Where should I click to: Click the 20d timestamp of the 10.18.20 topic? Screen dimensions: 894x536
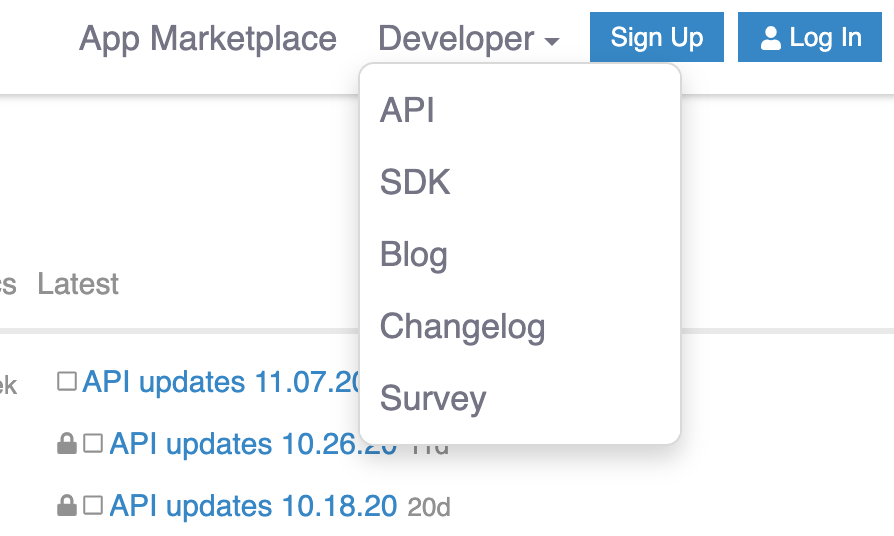coord(429,508)
